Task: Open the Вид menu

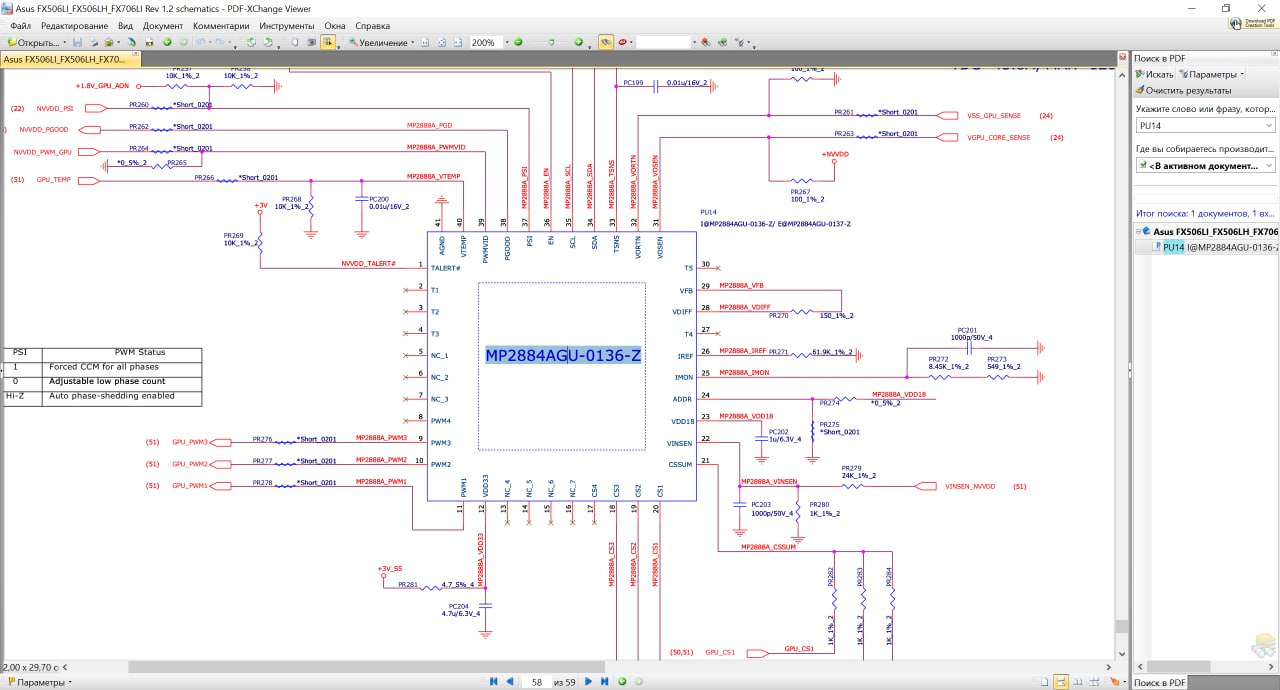Action: [x=125, y=25]
